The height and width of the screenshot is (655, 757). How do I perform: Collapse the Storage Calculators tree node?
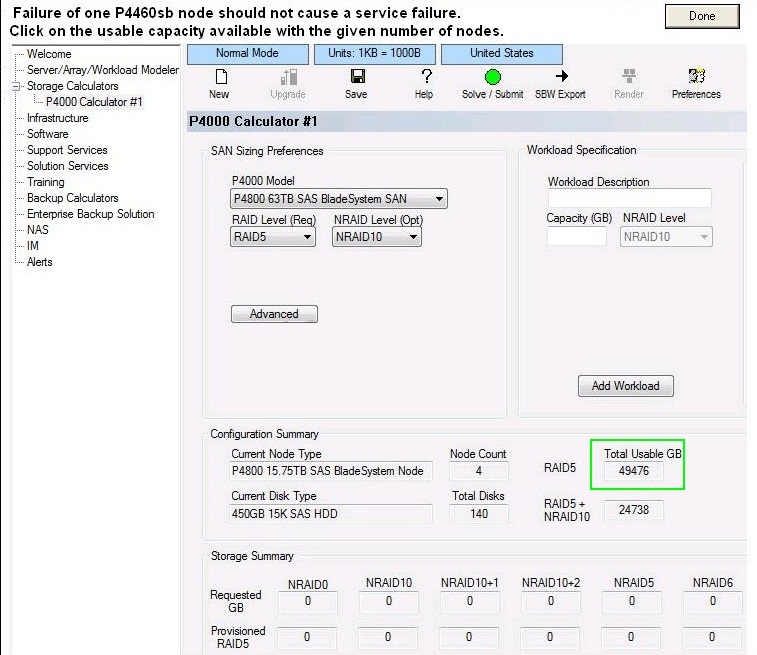tap(16, 86)
